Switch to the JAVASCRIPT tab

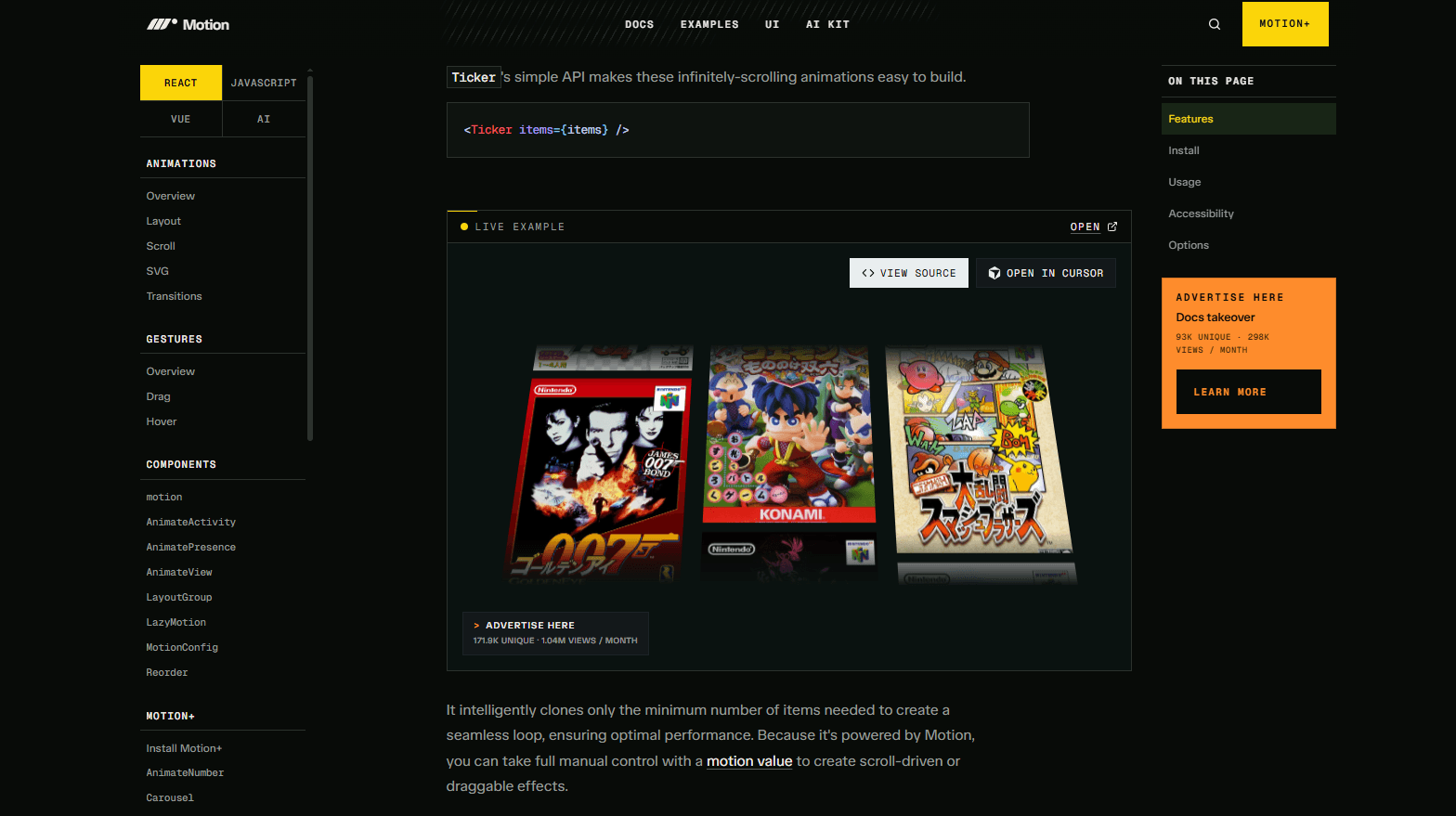point(264,83)
